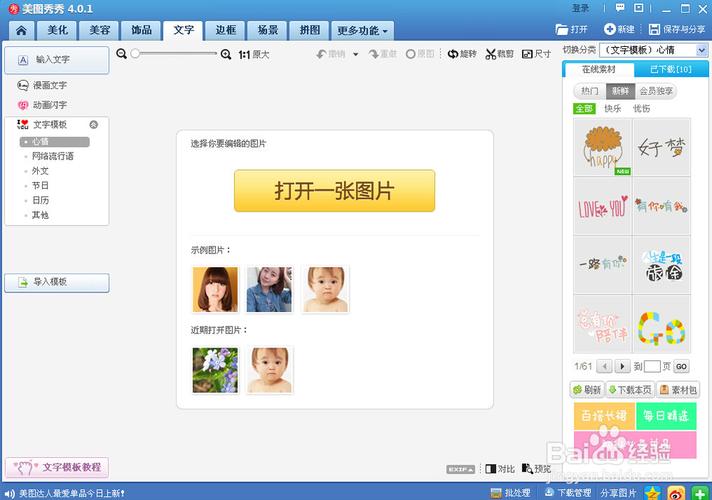Click the 新建 plus icon

pos(609,29)
